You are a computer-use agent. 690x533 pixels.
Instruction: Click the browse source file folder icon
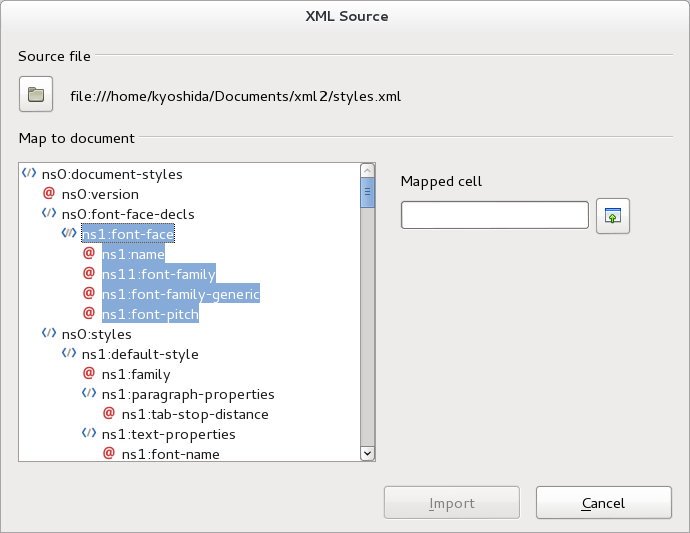coord(36,95)
